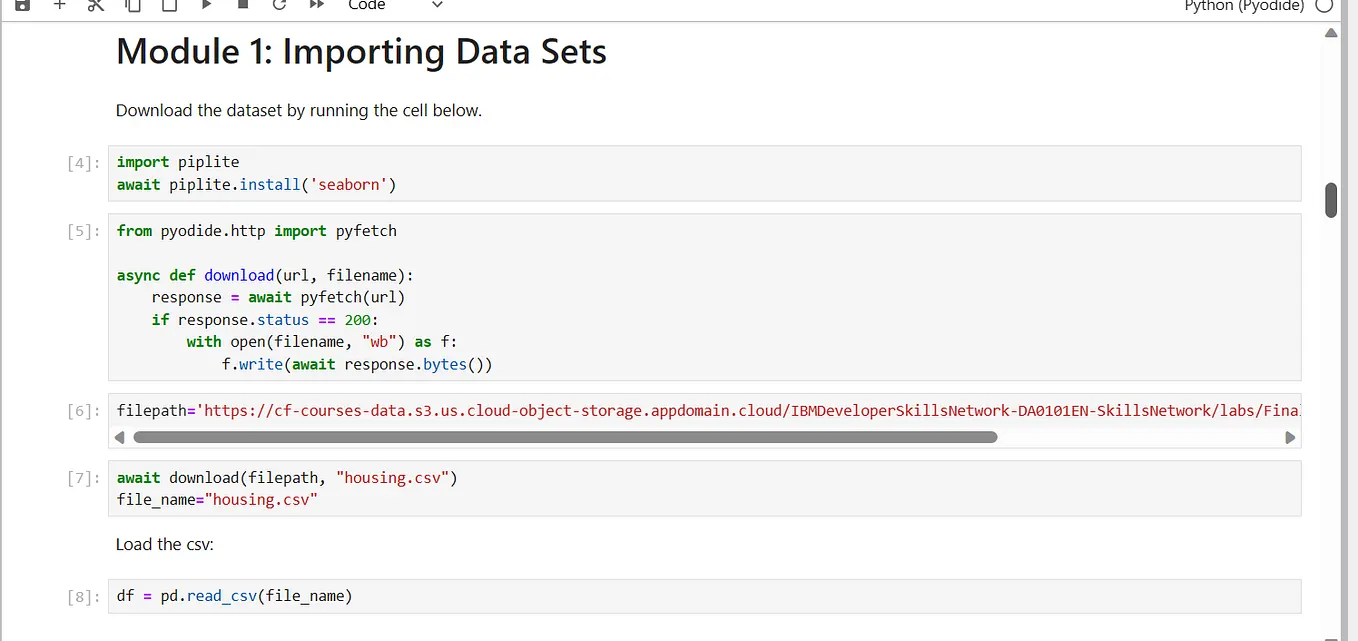Cut the selected cell
1358x641 pixels.
[x=95, y=6]
